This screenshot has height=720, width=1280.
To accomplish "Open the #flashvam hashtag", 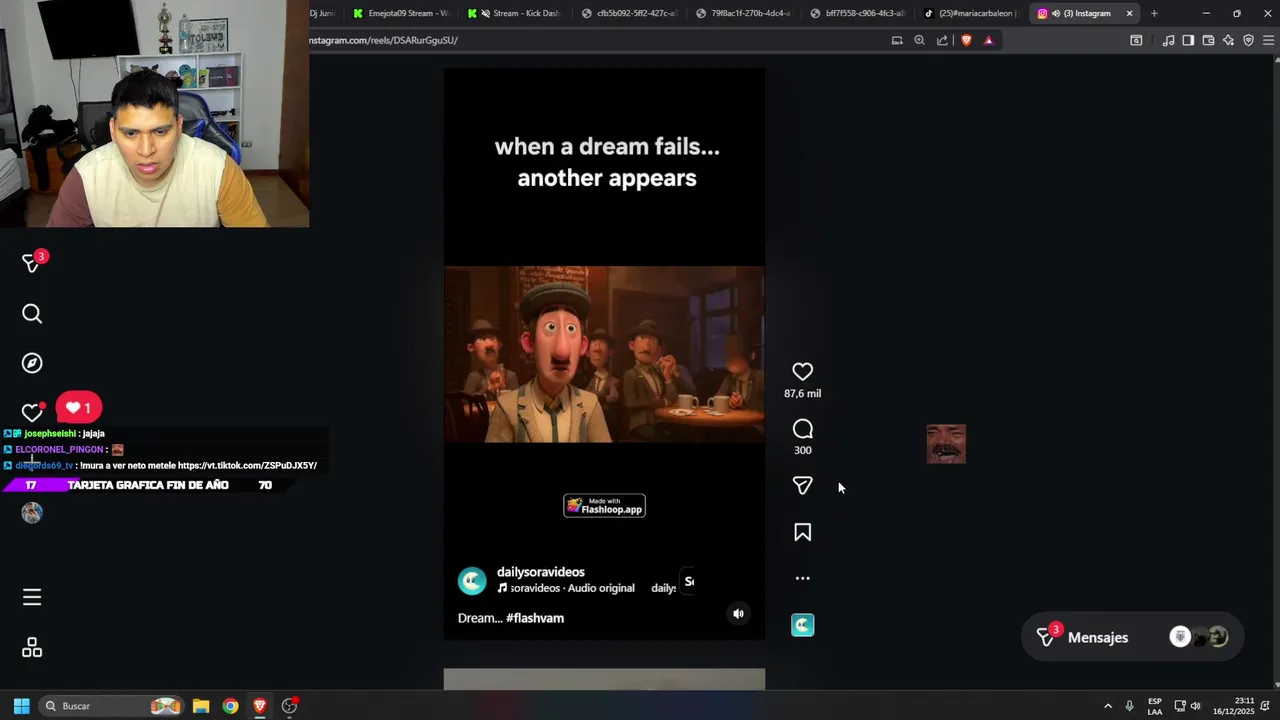I will [535, 618].
